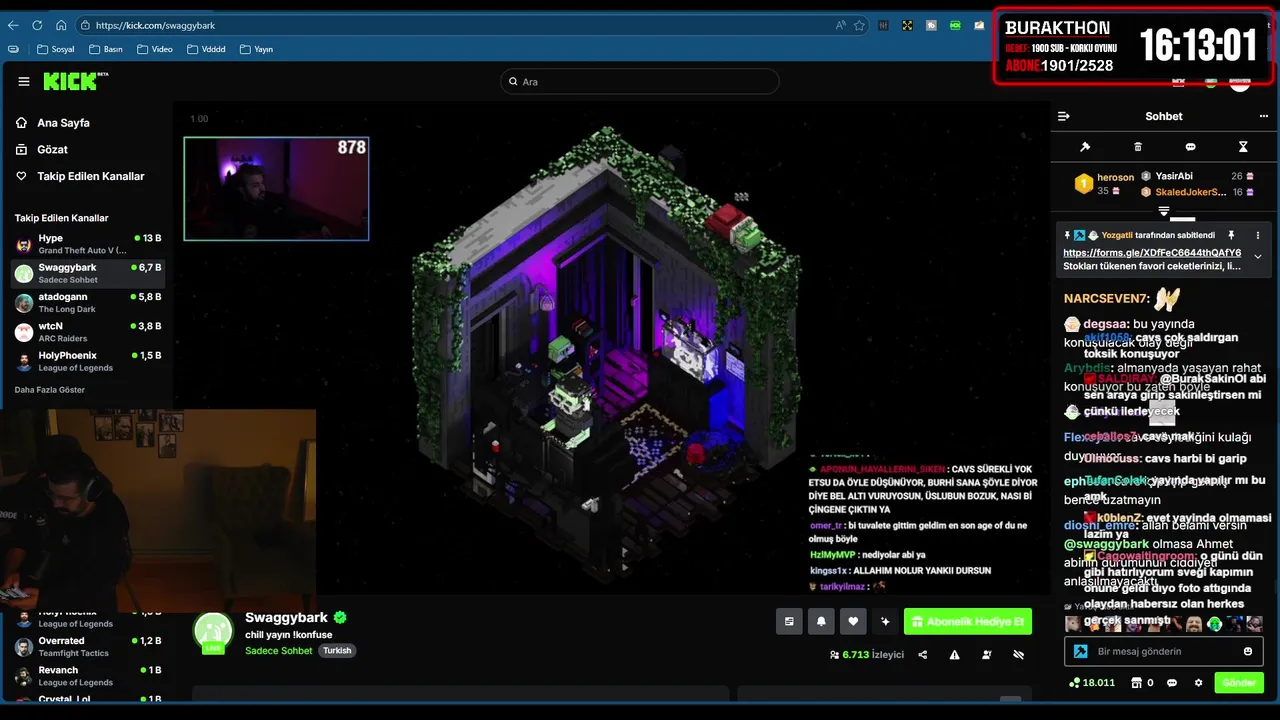
Task: Click the card icon button near bell
Action: click(x=789, y=621)
